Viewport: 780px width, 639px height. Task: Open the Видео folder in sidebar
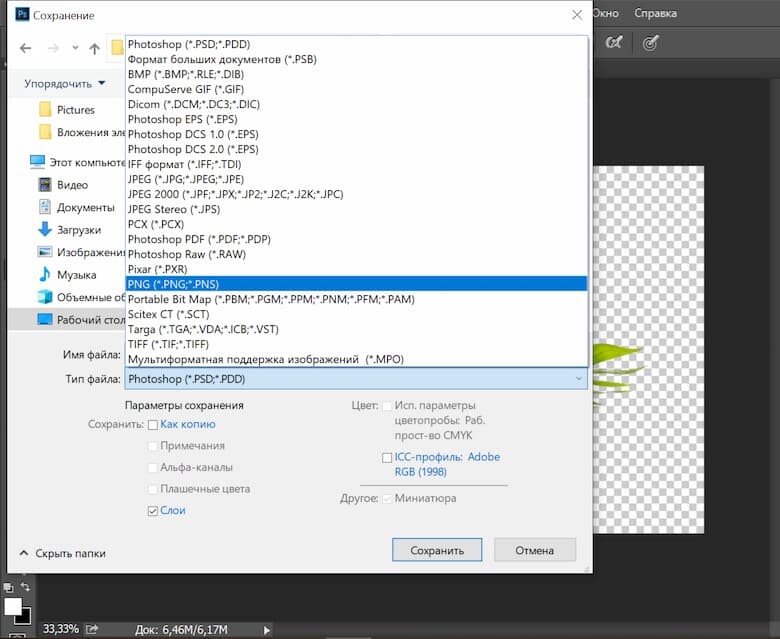(71, 185)
